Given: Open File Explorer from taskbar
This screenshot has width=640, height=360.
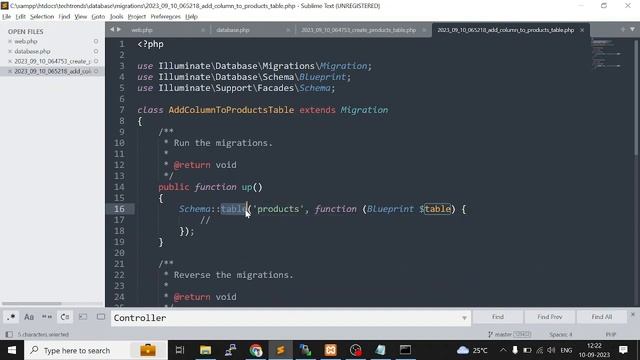Looking at the screenshot, I should pyautogui.click(x=205, y=350).
